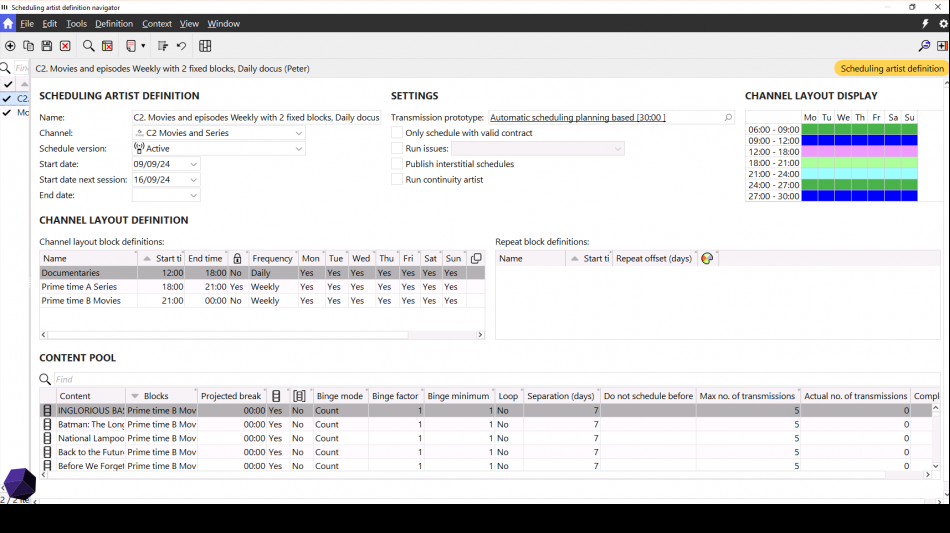Screen dimensions: 950x533
Task: Click Automatic scheduling planning based link
Action: point(577,118)
